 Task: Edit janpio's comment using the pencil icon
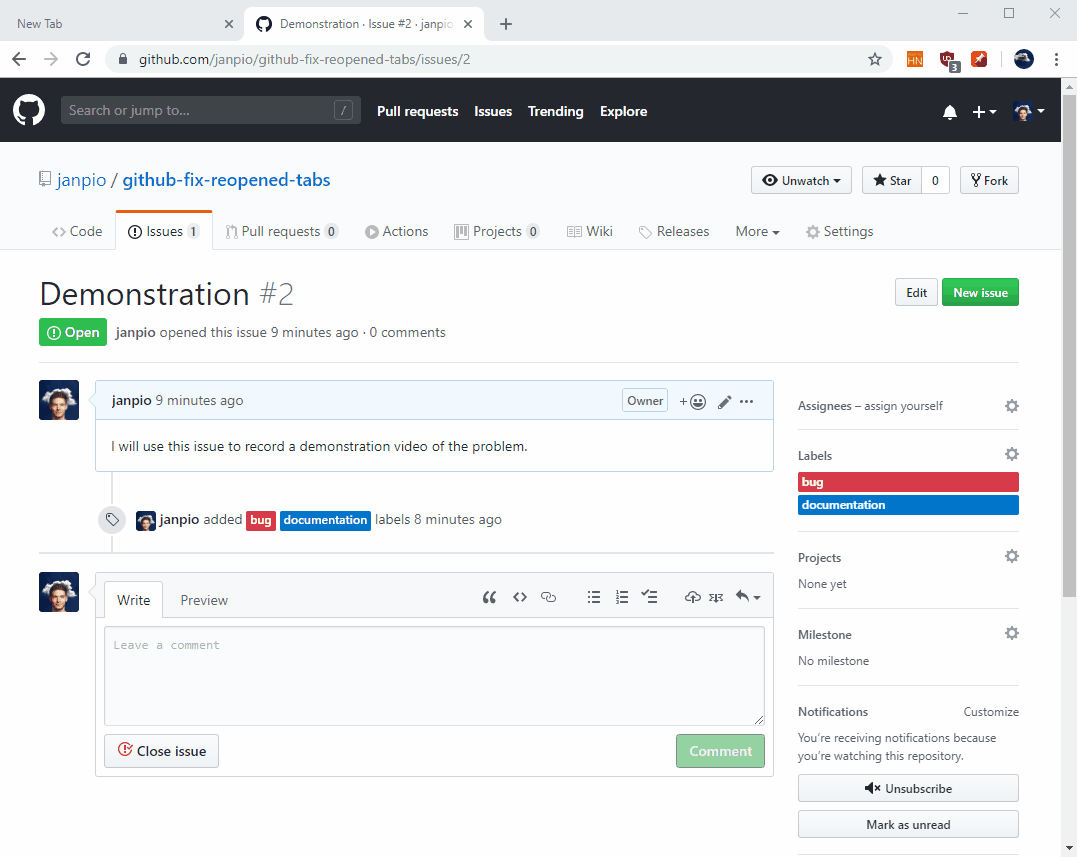tap(724, 400)
